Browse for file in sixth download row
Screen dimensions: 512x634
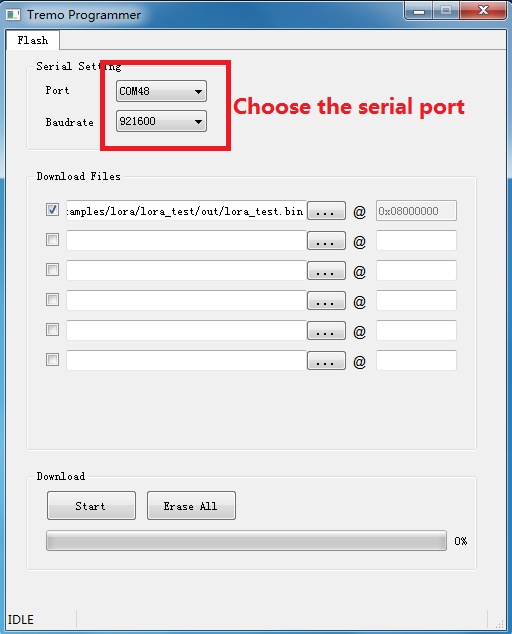click(326, 360)
